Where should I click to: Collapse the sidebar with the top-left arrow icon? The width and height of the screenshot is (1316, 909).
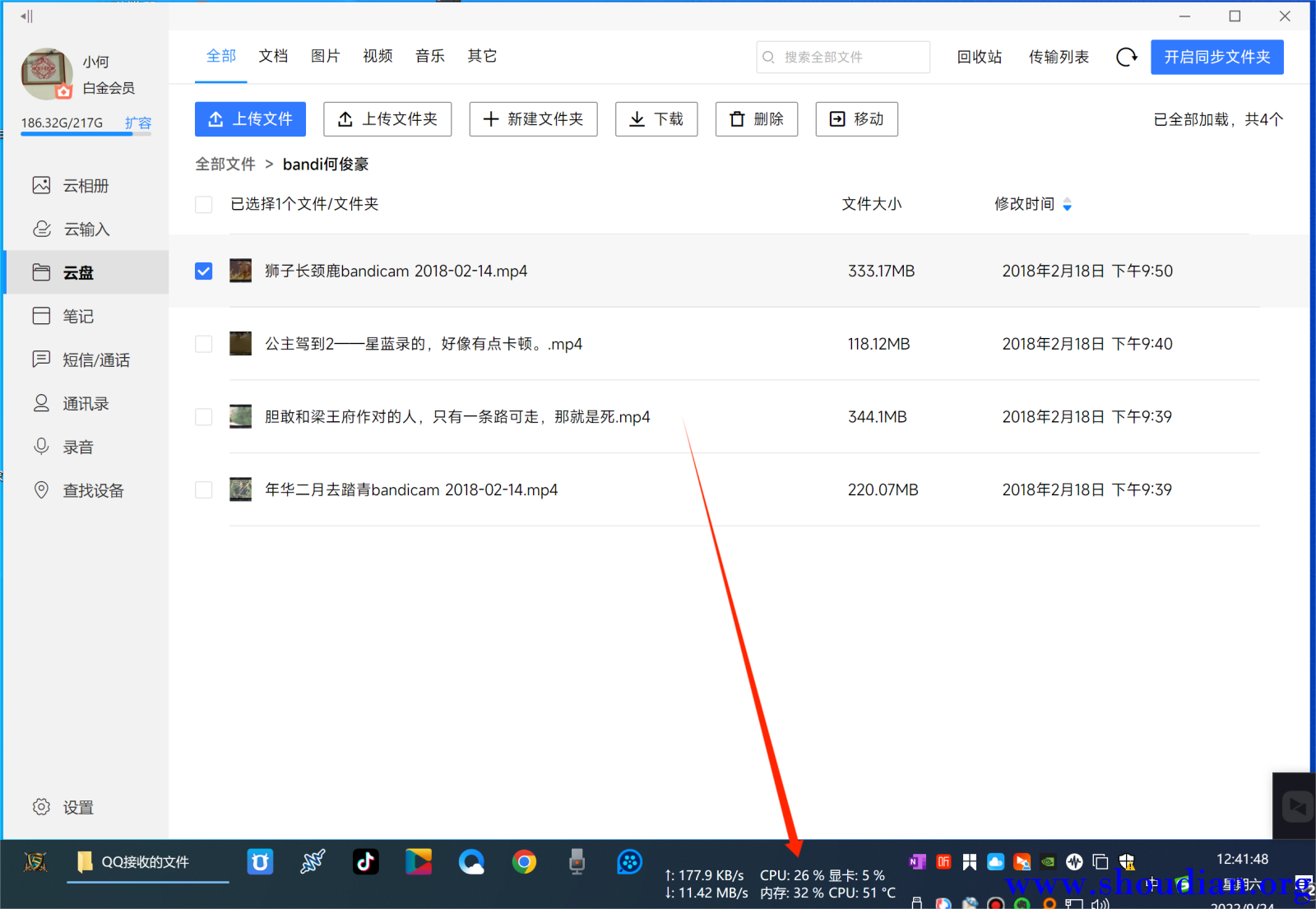pyautogui.click(x=26, y=16)
